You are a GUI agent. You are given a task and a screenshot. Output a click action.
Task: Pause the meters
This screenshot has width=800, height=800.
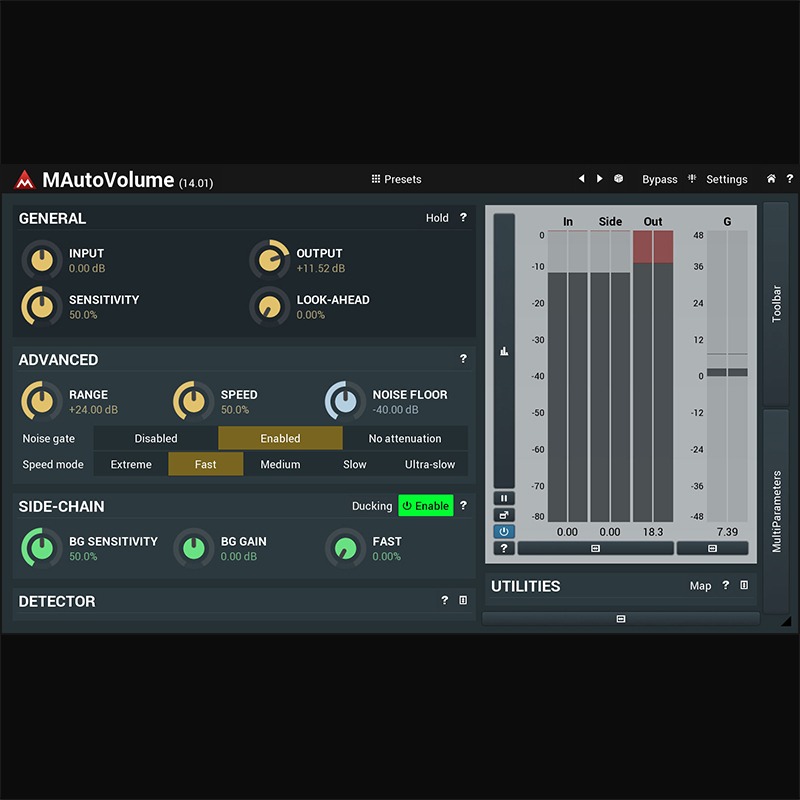point(504,498)
